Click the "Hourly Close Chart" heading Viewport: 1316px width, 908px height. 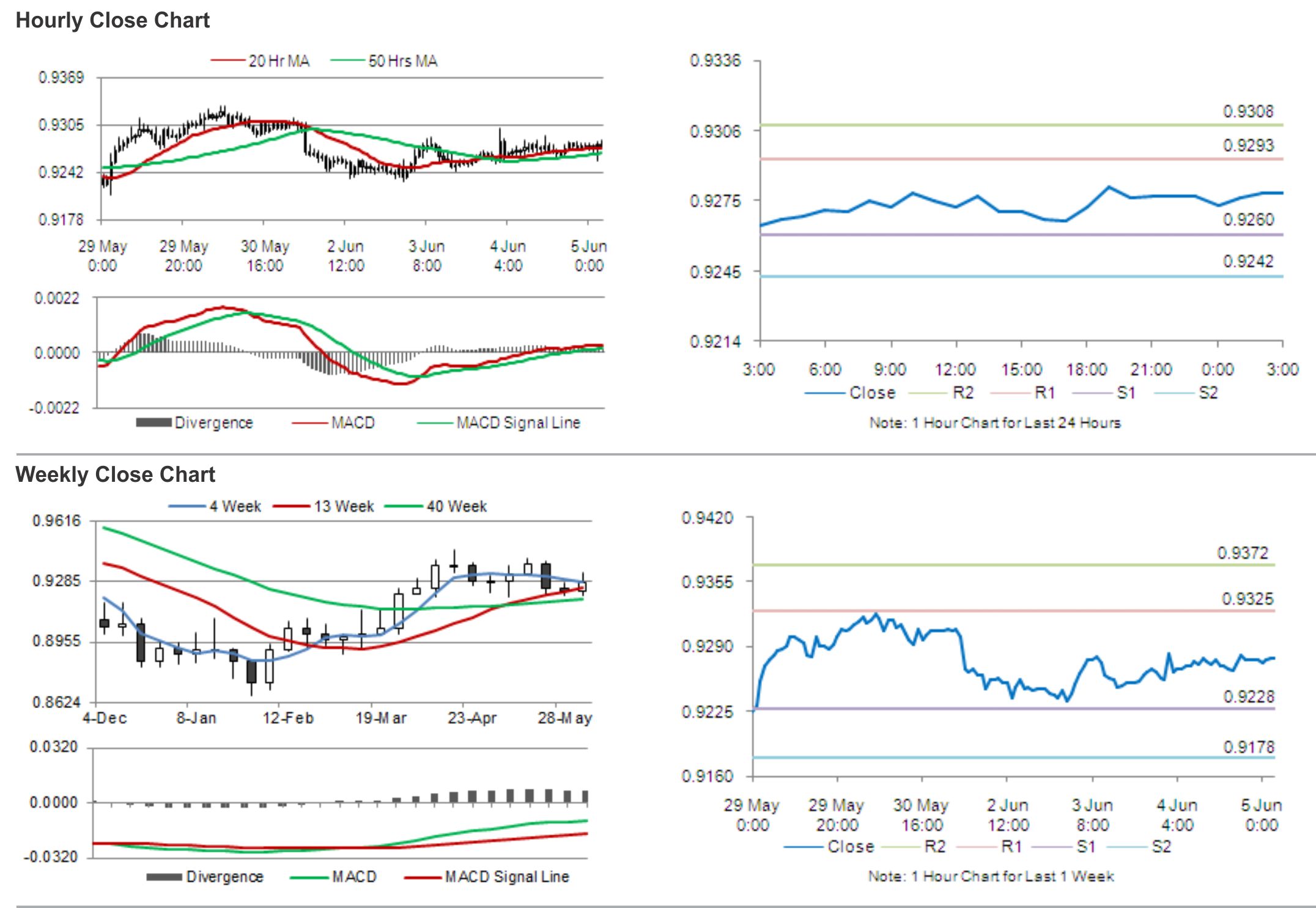[113, 20]
